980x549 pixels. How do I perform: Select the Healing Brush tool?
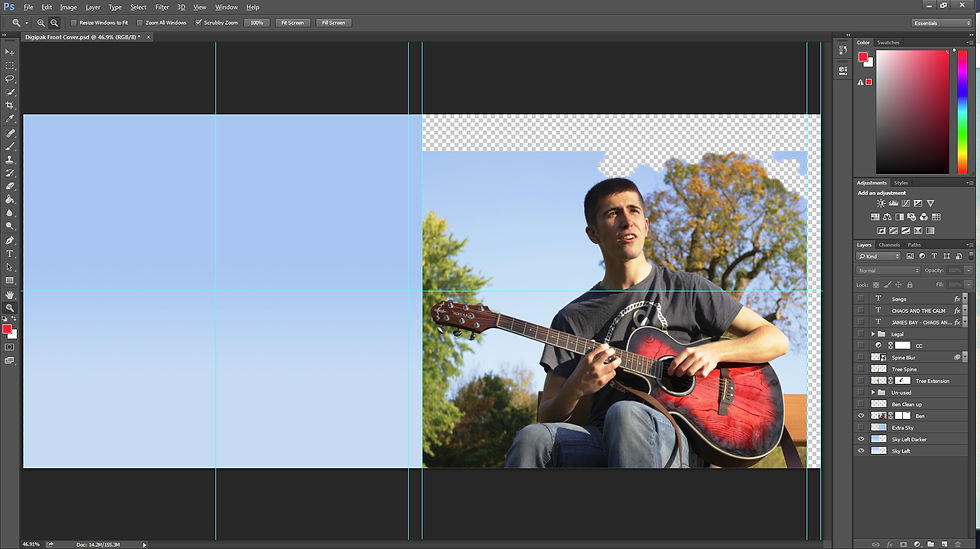[9, 133]
